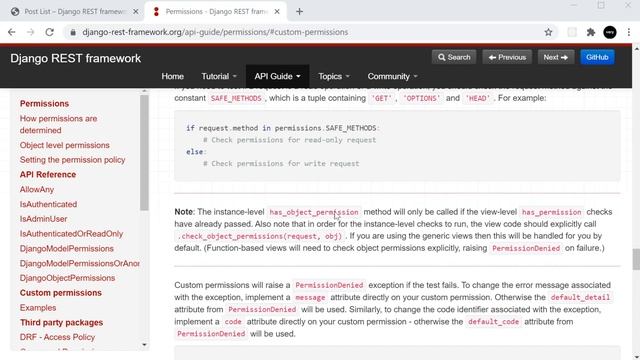Click the Django REST framework brand title
Image resolution: width=640 pixels, height=360 pixels.
coord(76,58)
